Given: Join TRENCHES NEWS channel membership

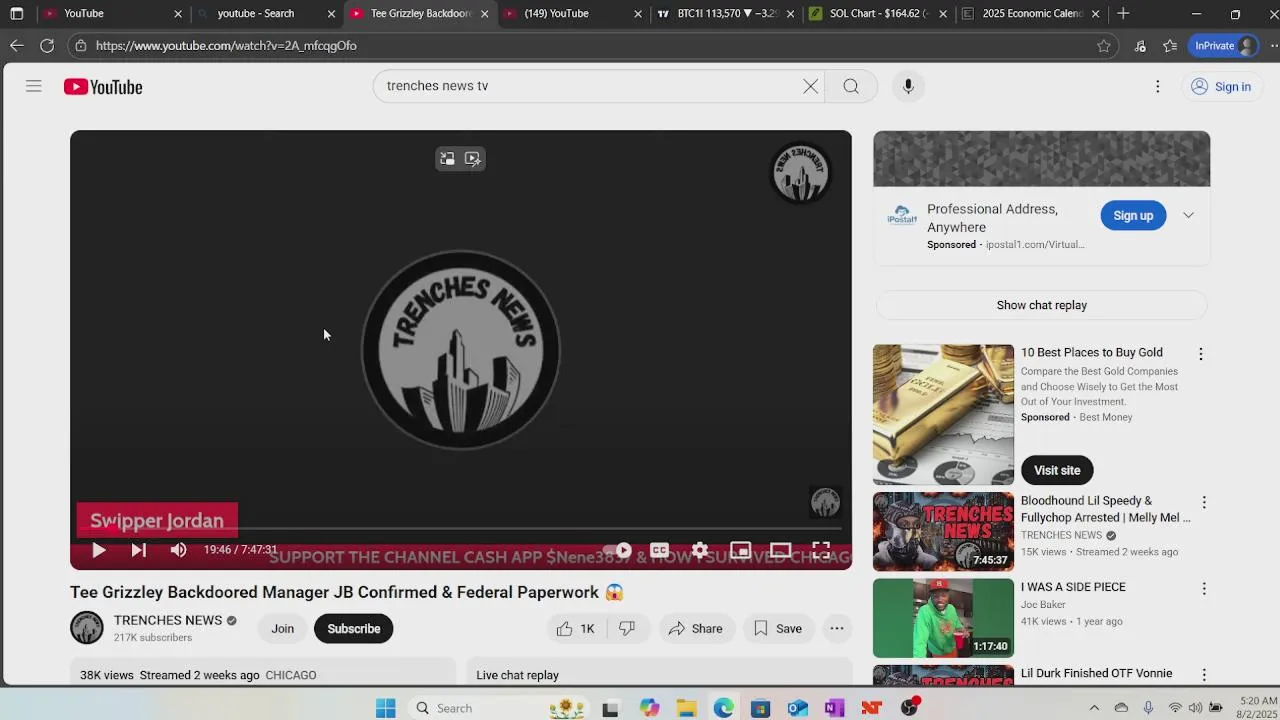Looking at the screenshot, I should point(283,628).
